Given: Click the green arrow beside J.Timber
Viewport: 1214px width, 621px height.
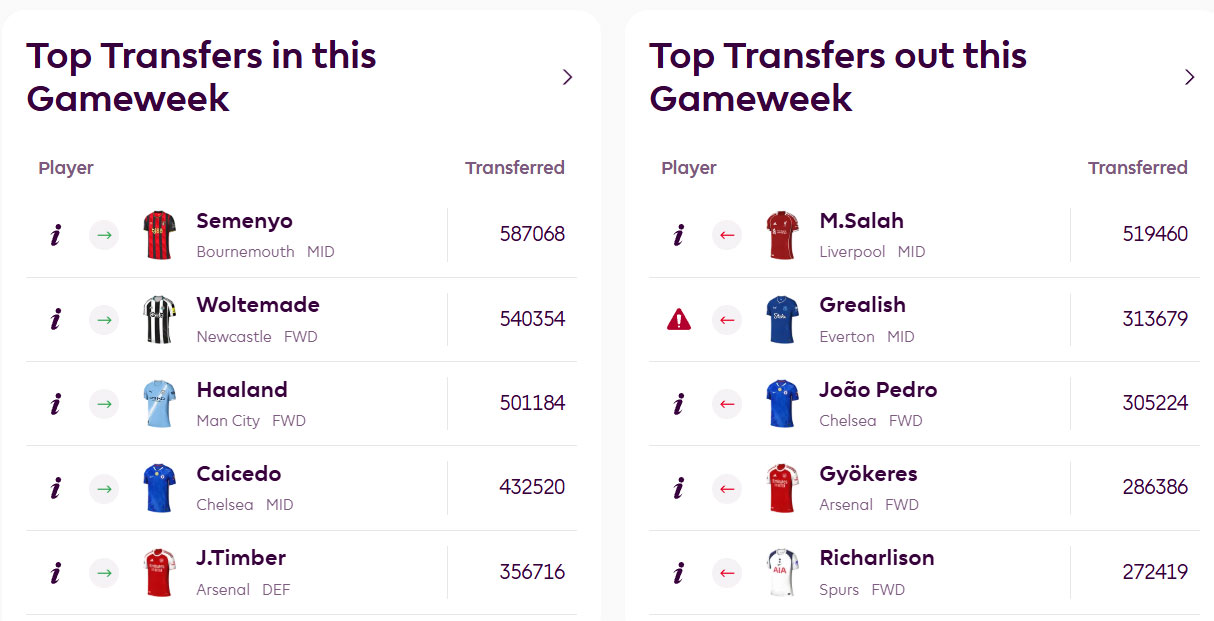Looking at the screenshot, I should pyautogui.click(x=104, y=573).
